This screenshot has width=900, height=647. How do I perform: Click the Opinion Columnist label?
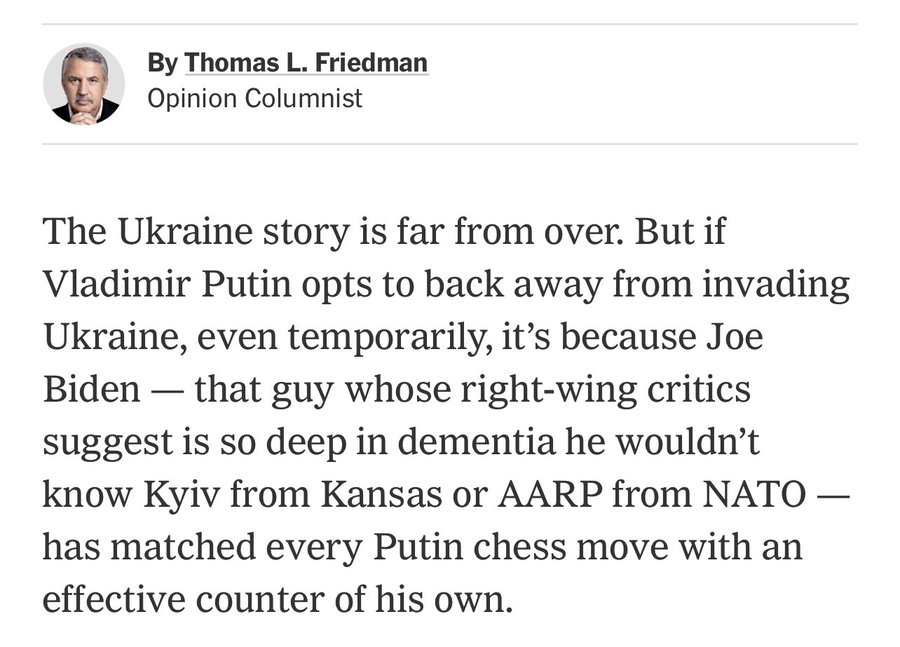point(254,99)
